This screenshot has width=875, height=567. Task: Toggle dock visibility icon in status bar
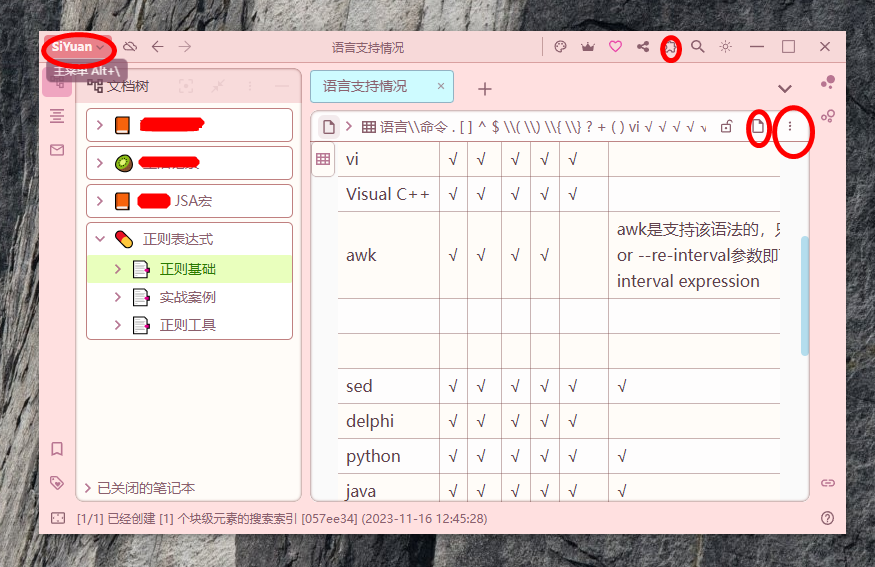tap(58, 518)
